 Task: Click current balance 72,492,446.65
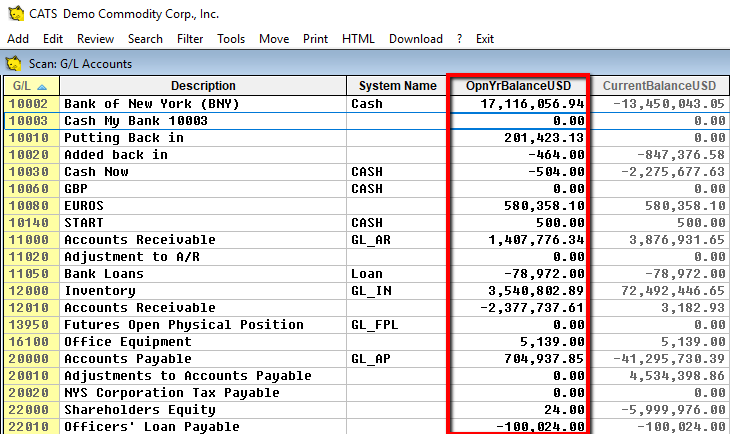tap(673, 291)
